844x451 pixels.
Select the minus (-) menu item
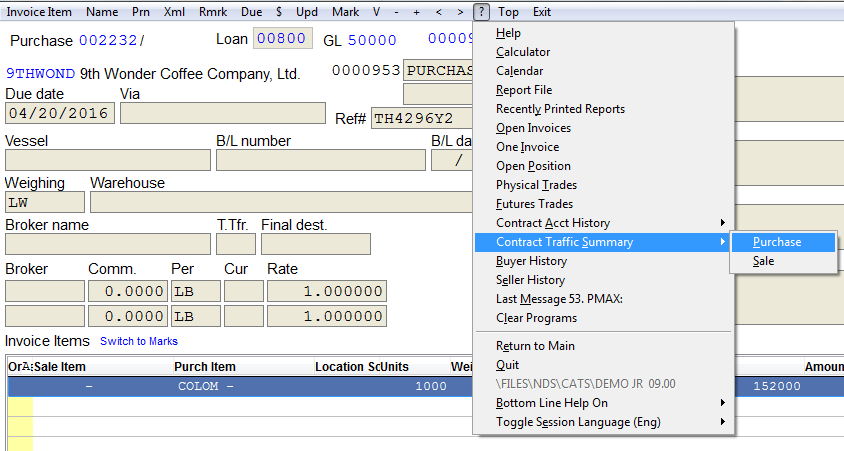[396, 12]
